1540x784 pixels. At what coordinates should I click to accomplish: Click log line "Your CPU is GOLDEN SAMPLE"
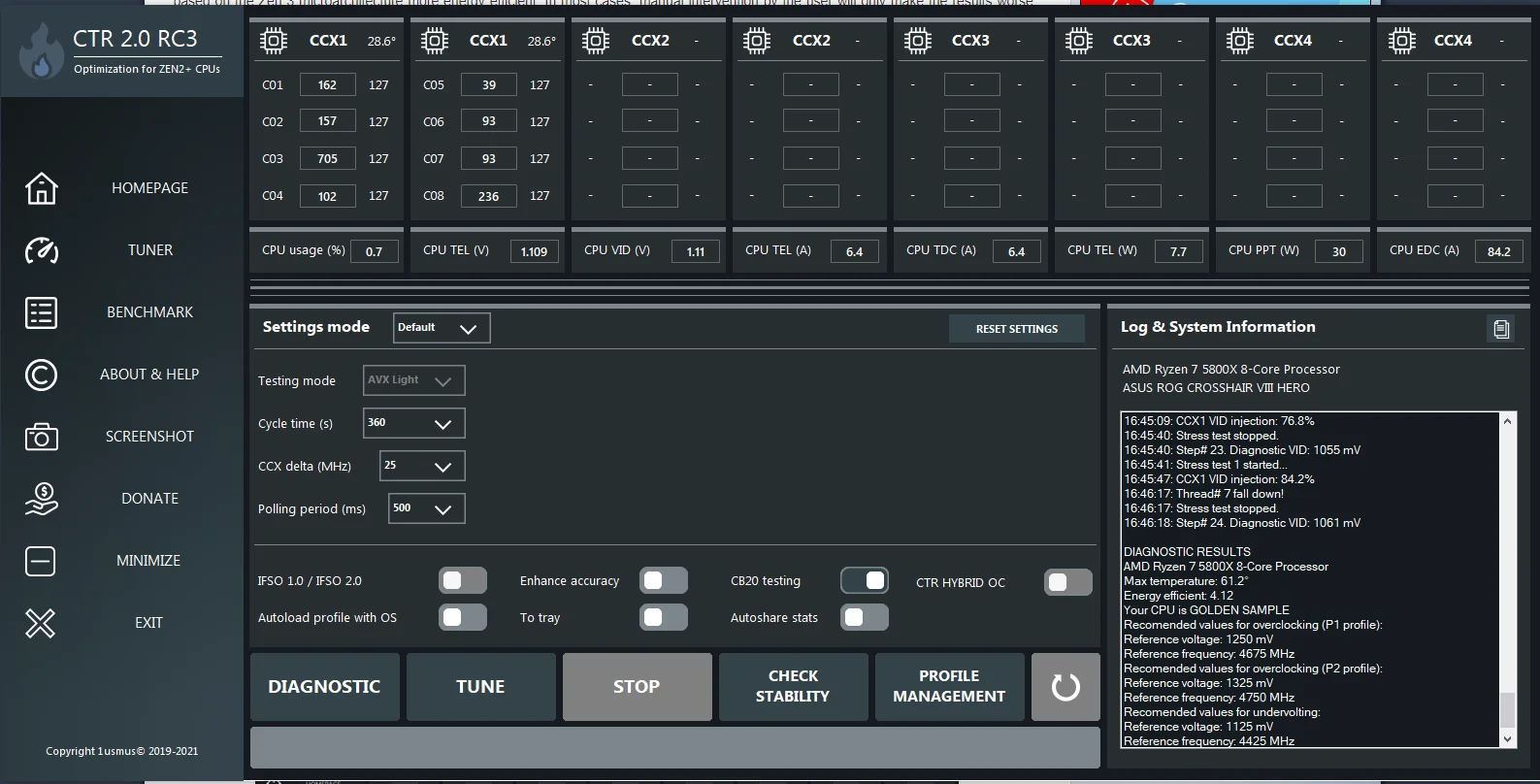pyautogui.click(x=1206, y=610)
